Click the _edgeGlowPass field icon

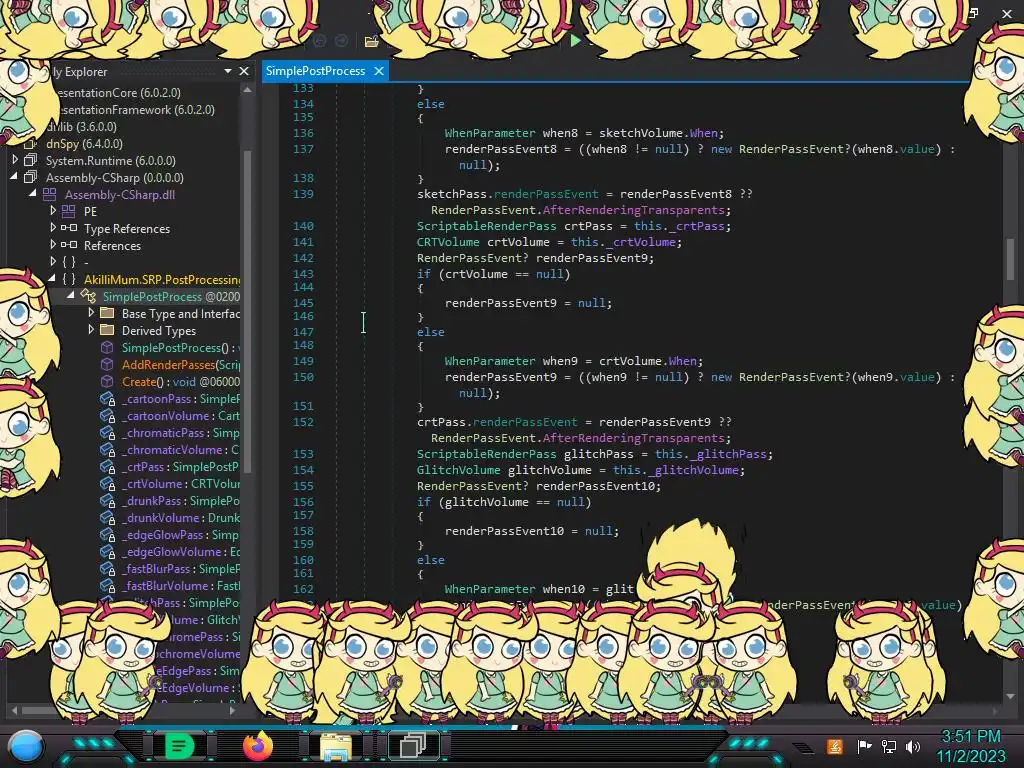point(108,534)
